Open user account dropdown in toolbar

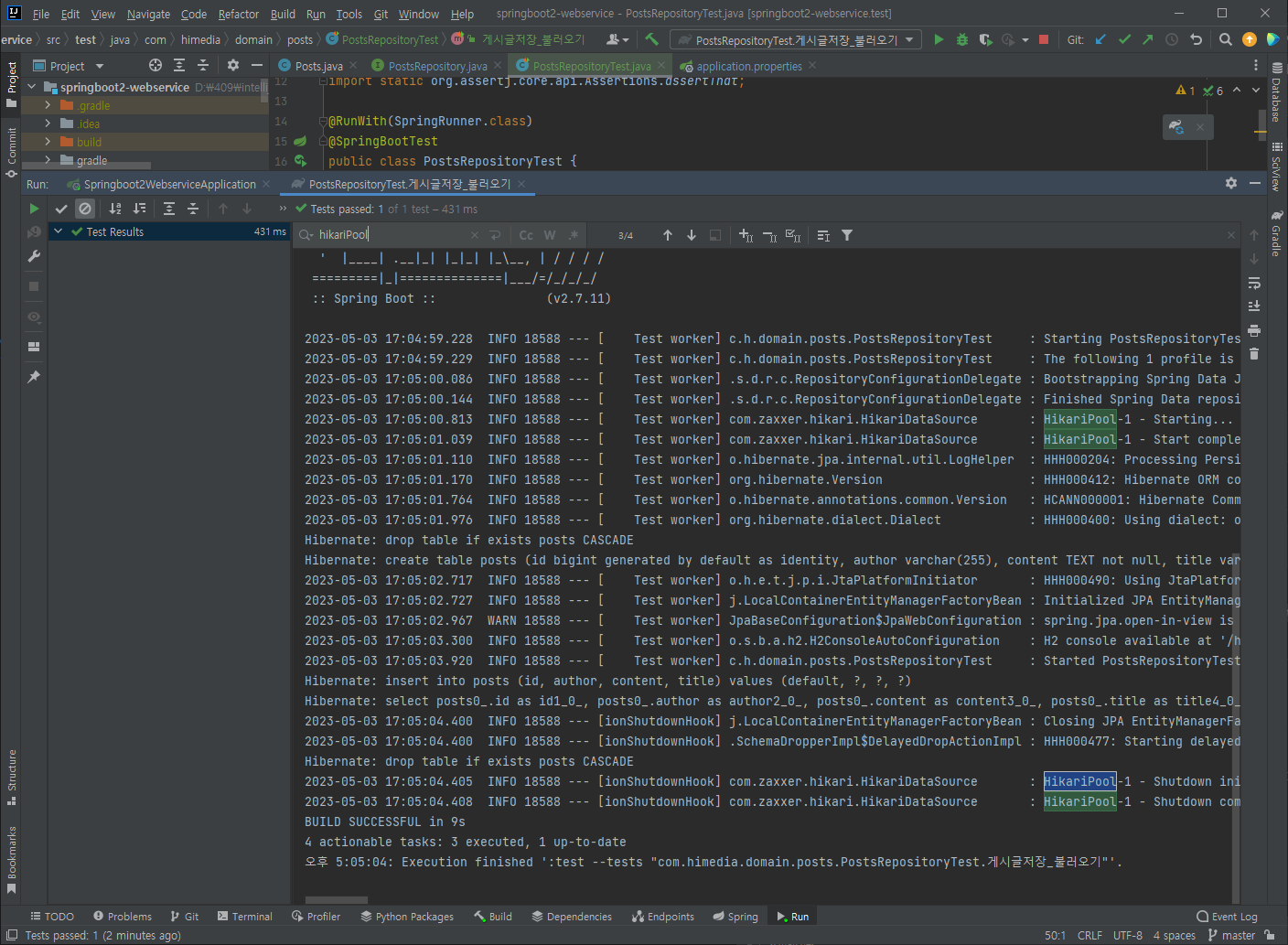pyautogui.click(x=617, y=39)
